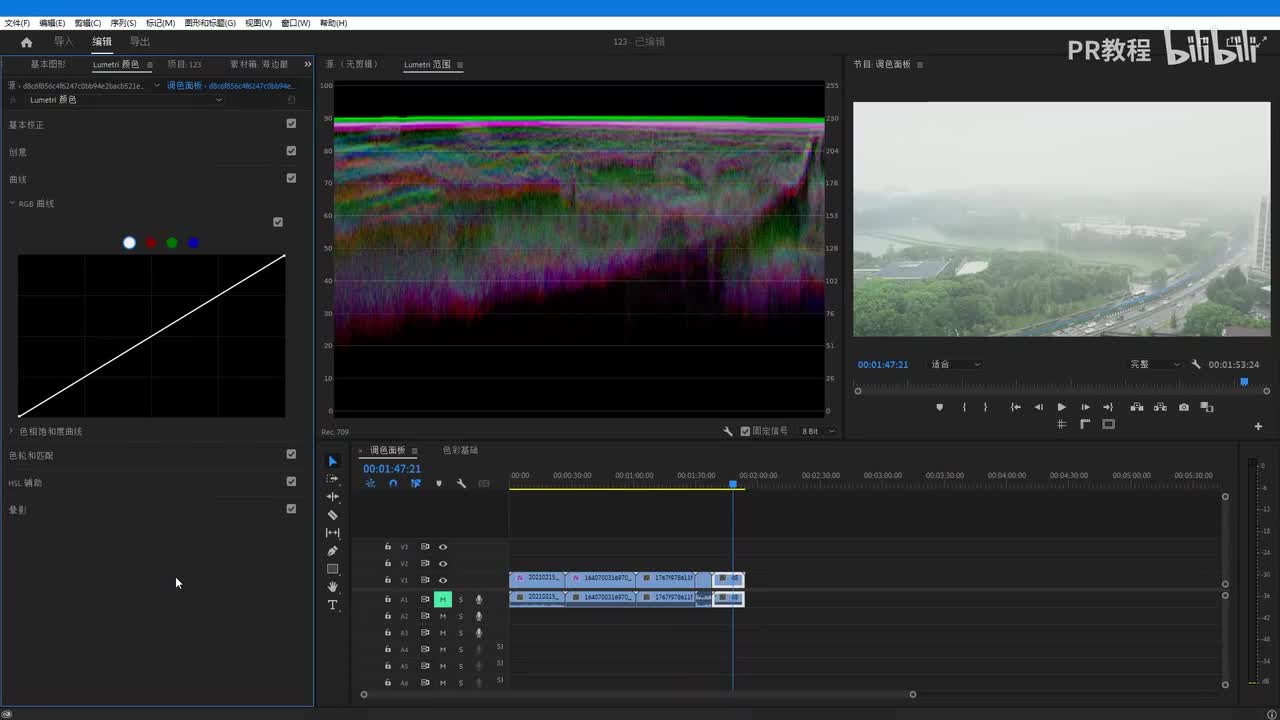Image resolution: width=1280 pixels, height=720 pixels.
Task: Unmute audio track A1 via M button
Action: pyautogui.click(x=442, y=599)
